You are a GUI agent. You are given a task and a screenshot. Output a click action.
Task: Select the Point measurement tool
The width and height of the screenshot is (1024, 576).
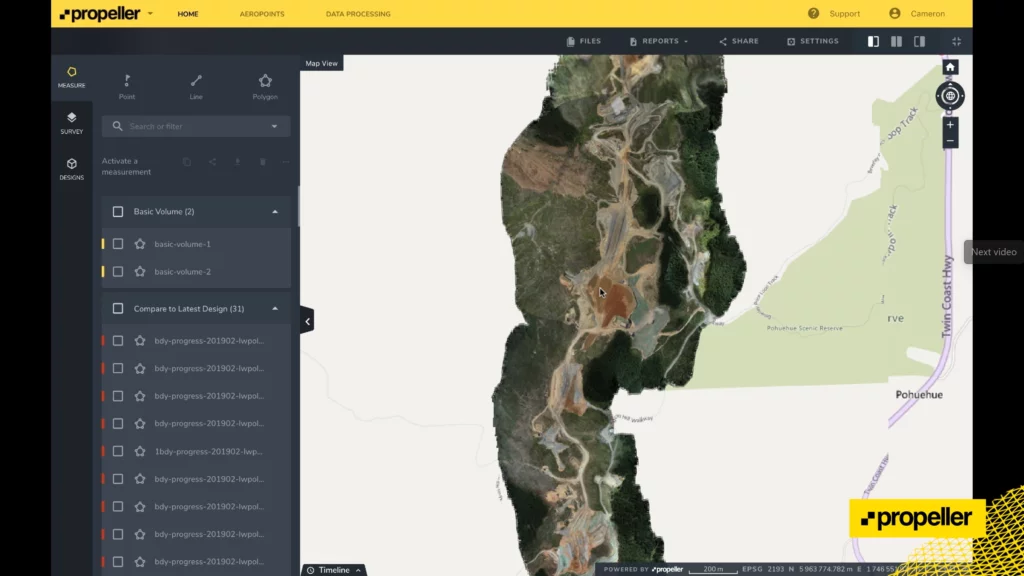127,86
